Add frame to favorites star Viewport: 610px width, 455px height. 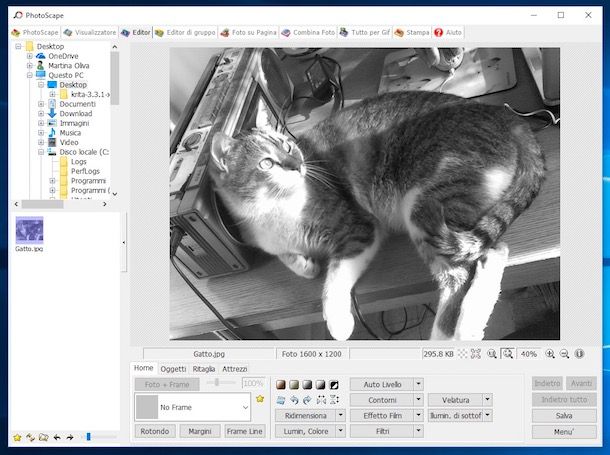click(x=260, y=399)
